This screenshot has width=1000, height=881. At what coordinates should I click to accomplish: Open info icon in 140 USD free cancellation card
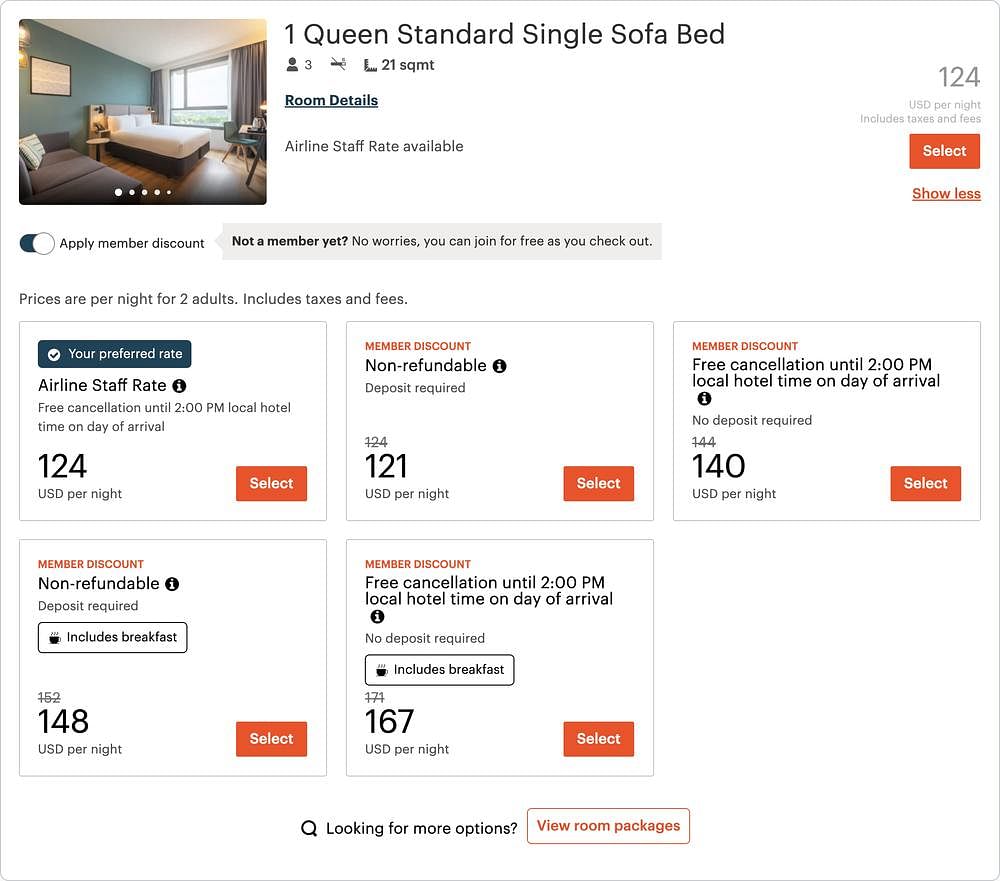tap(704, 399)
